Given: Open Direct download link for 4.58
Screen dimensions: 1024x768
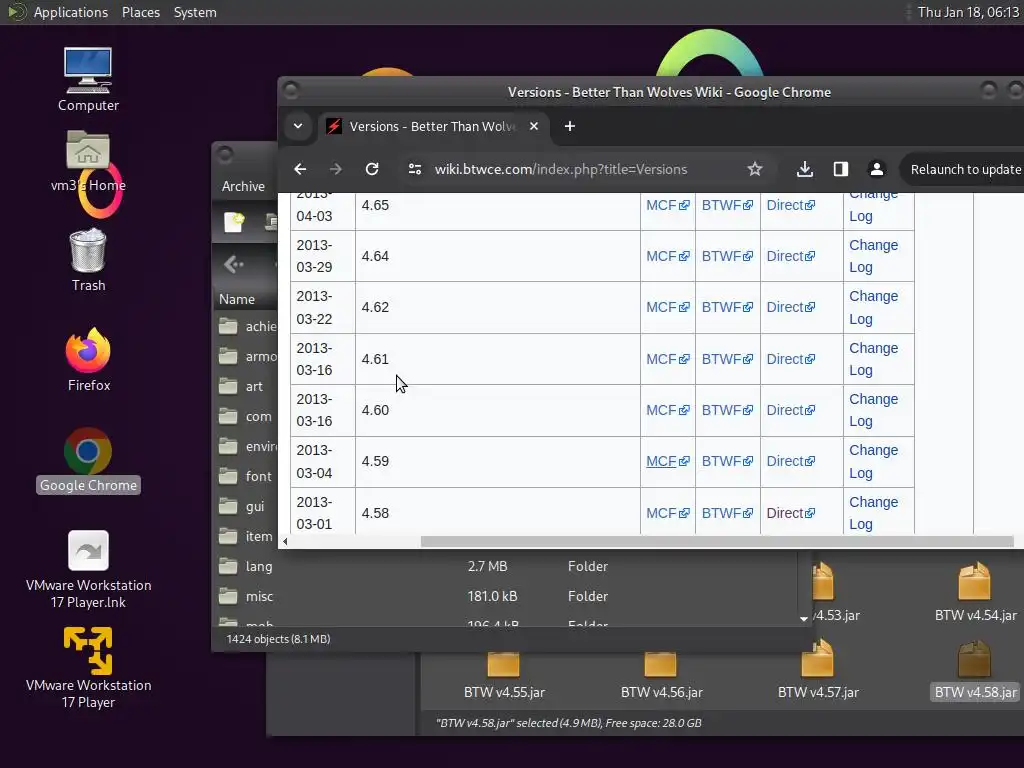Looking at the screenshot, I should click(790, 513).
